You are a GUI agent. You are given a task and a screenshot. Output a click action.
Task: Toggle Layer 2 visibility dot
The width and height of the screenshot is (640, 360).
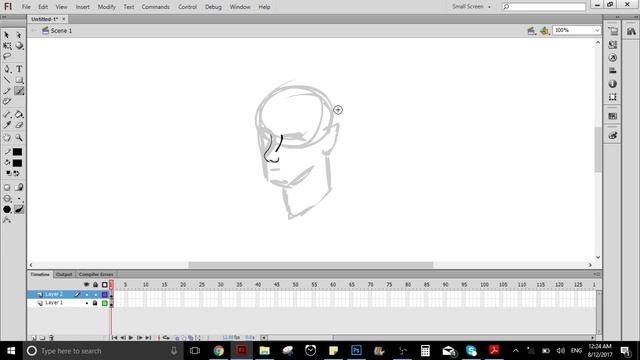click(x=87, y=294)
